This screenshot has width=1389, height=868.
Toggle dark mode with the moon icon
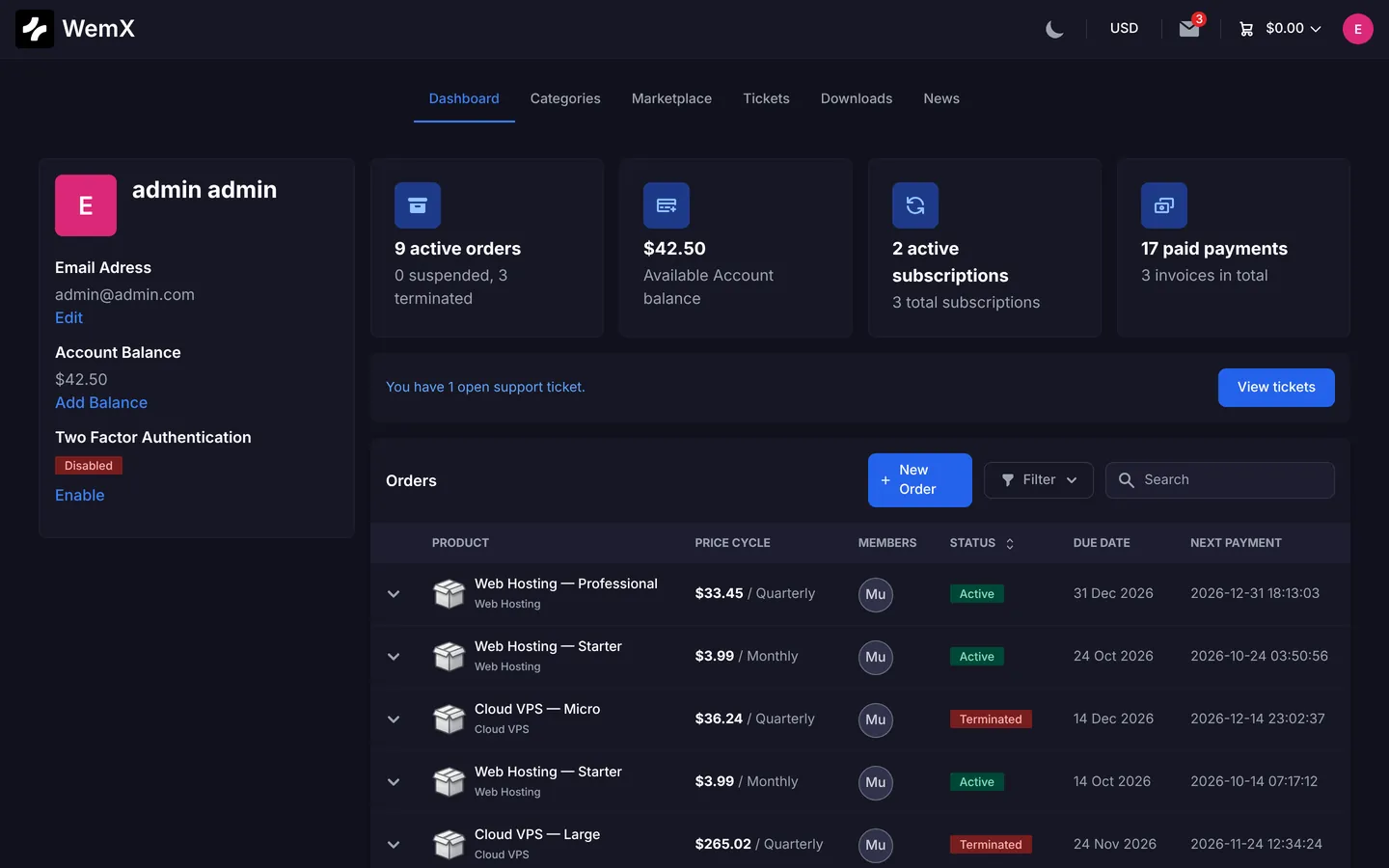(x=1054, y=29)
